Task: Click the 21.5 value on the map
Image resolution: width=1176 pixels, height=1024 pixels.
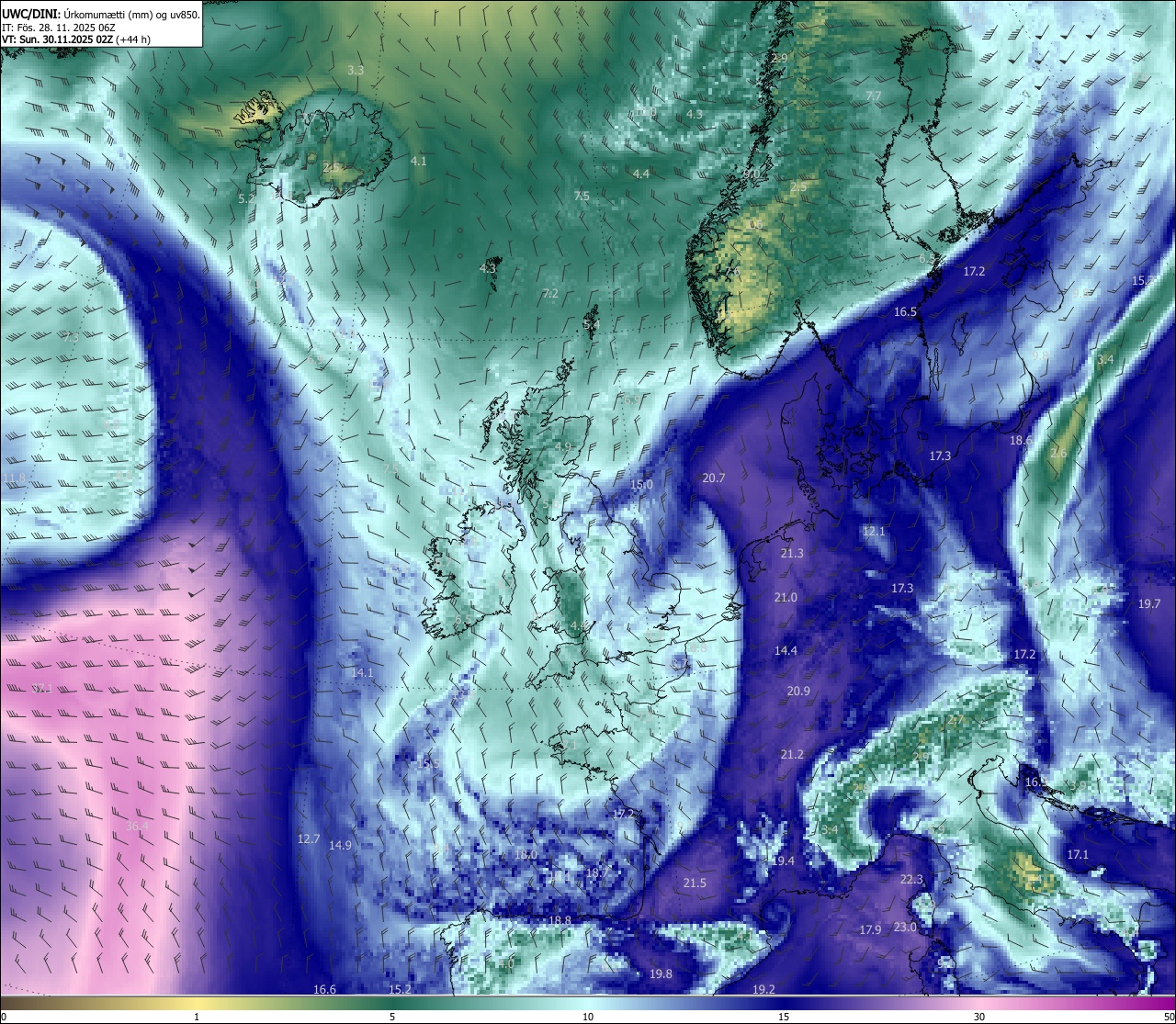Action: 695,883
